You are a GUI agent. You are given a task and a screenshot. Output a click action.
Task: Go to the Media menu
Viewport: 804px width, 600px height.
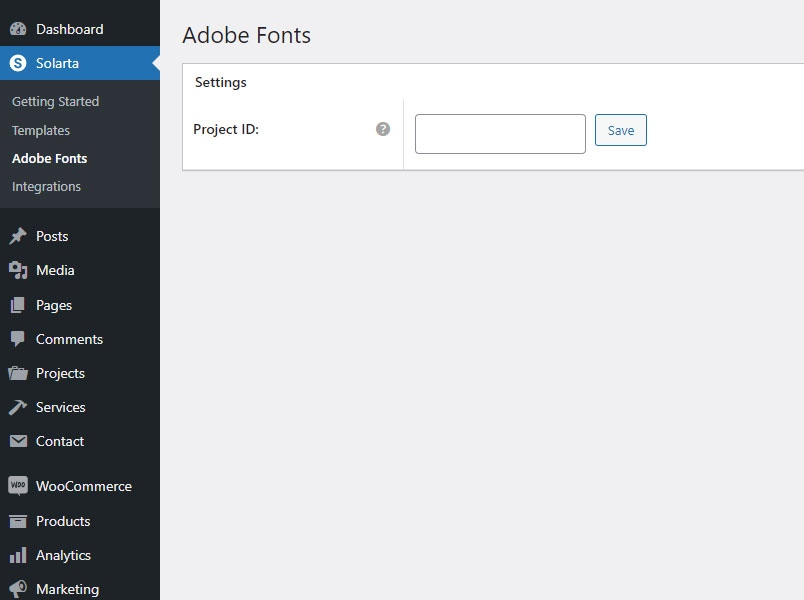coord(80,270)
